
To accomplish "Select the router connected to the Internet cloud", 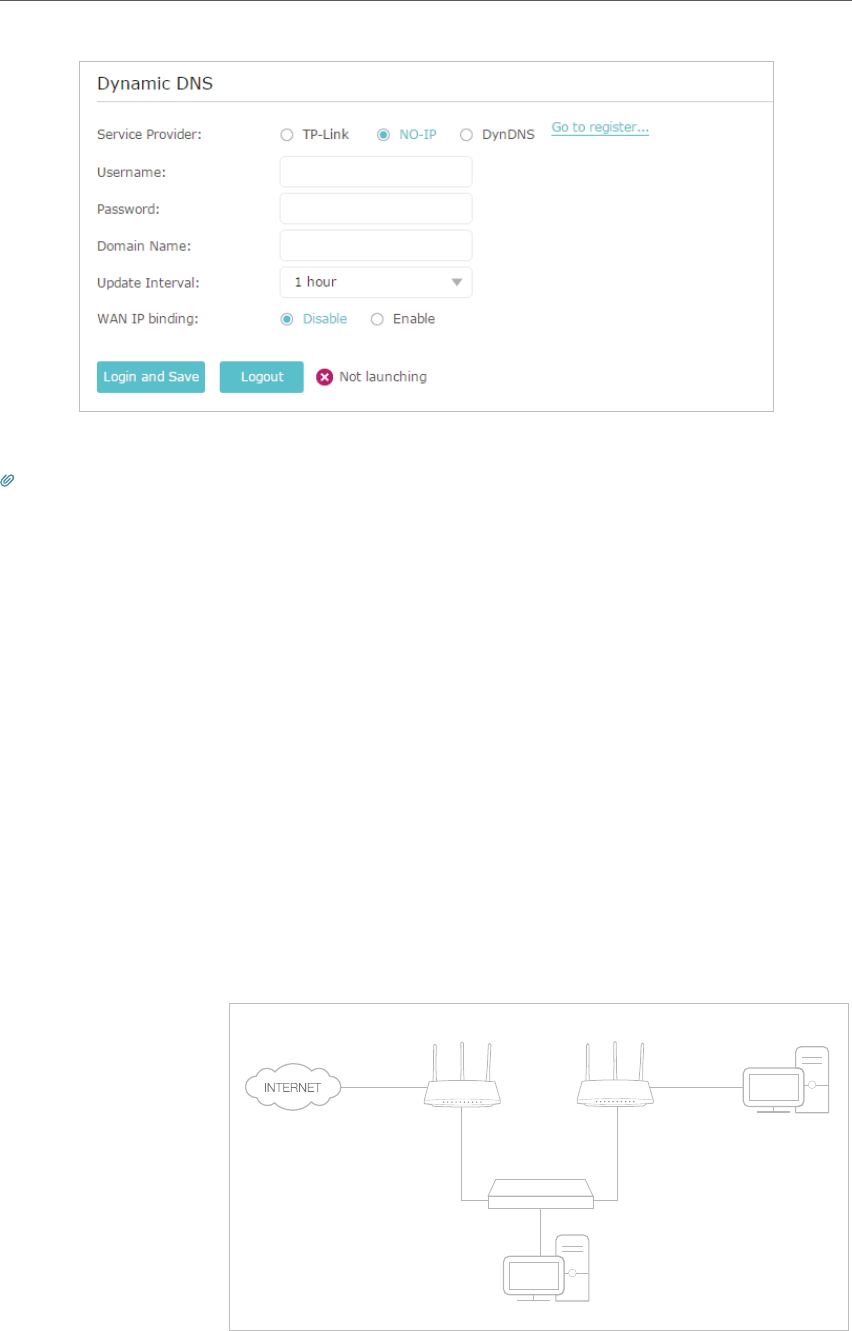I will pyautogui.click(x=461, y=1076).
